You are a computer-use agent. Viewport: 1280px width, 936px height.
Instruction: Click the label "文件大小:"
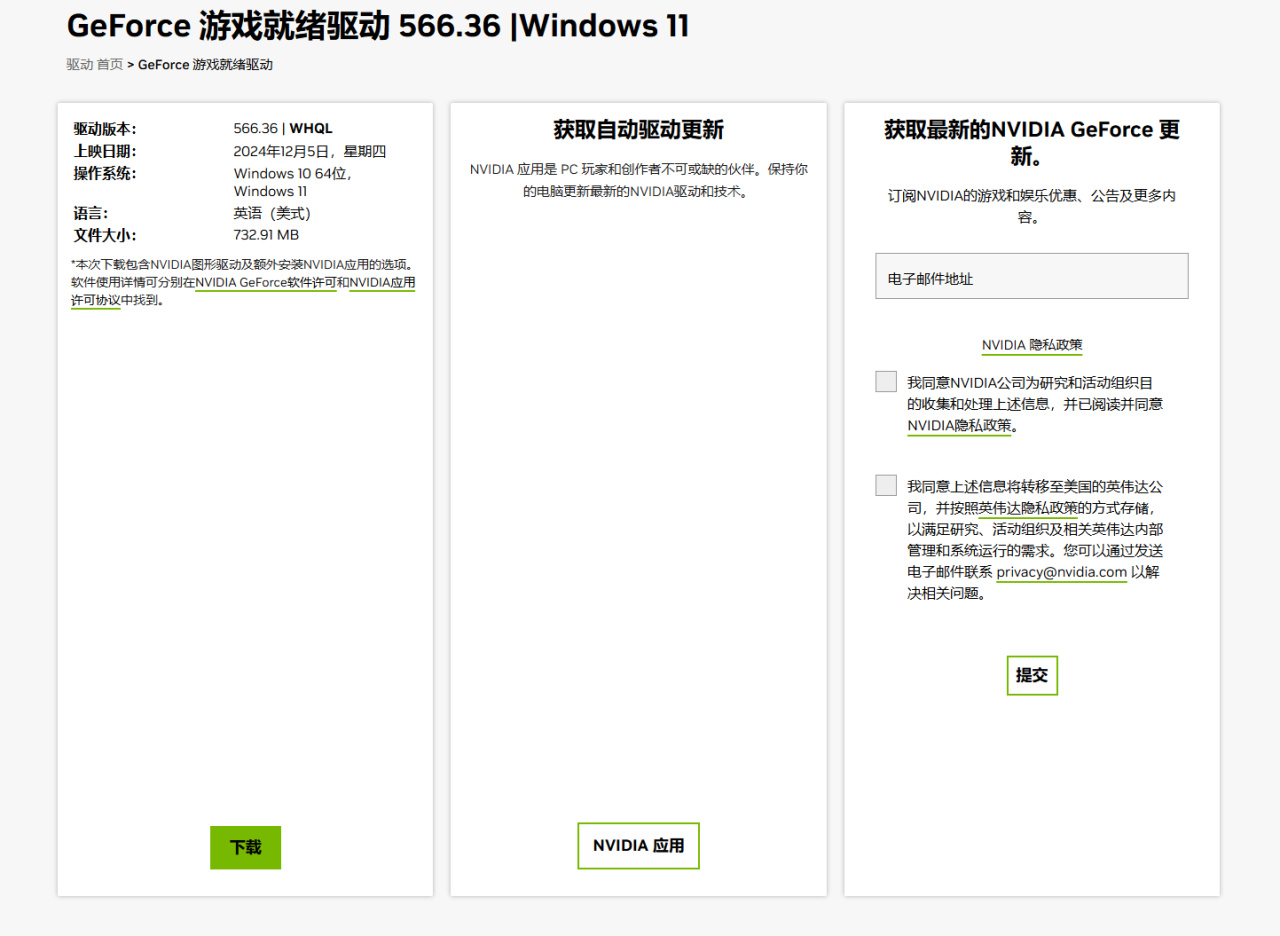tap(105, 235)
